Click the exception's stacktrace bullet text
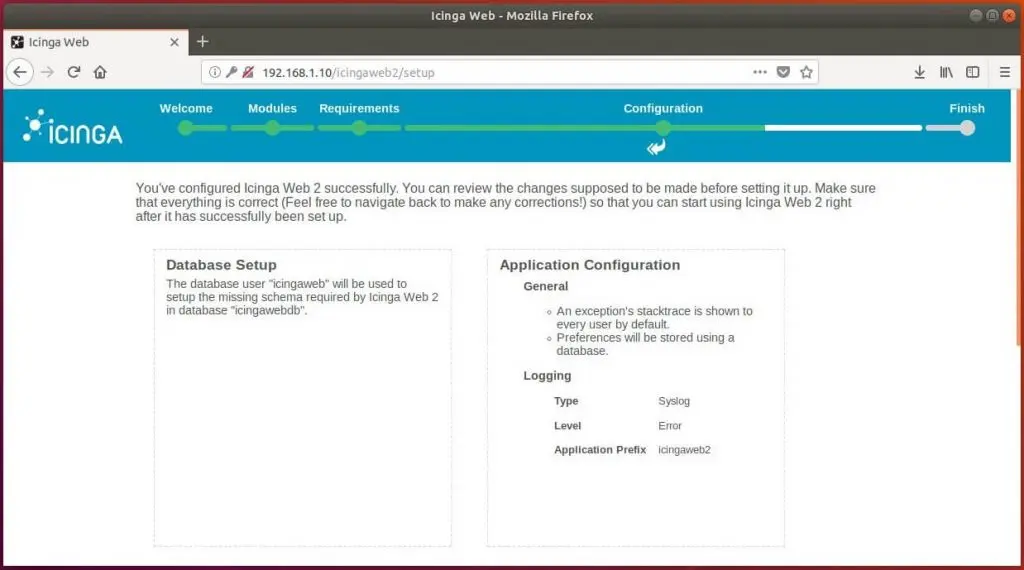The image size is (1024, 570). (x=654, y=318)
